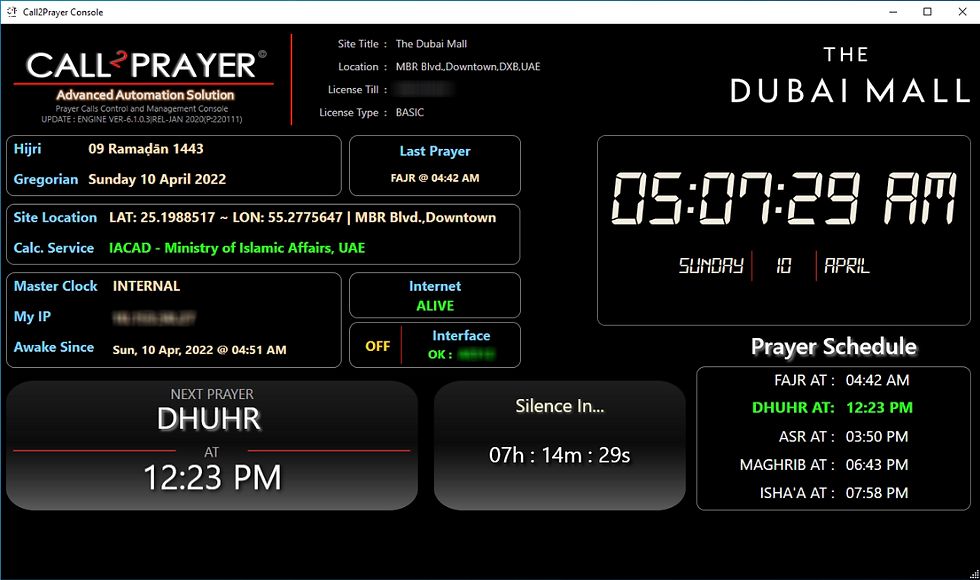Click the Awake Since timestamp
Screen dimensions: 980x580
point(199,350)
